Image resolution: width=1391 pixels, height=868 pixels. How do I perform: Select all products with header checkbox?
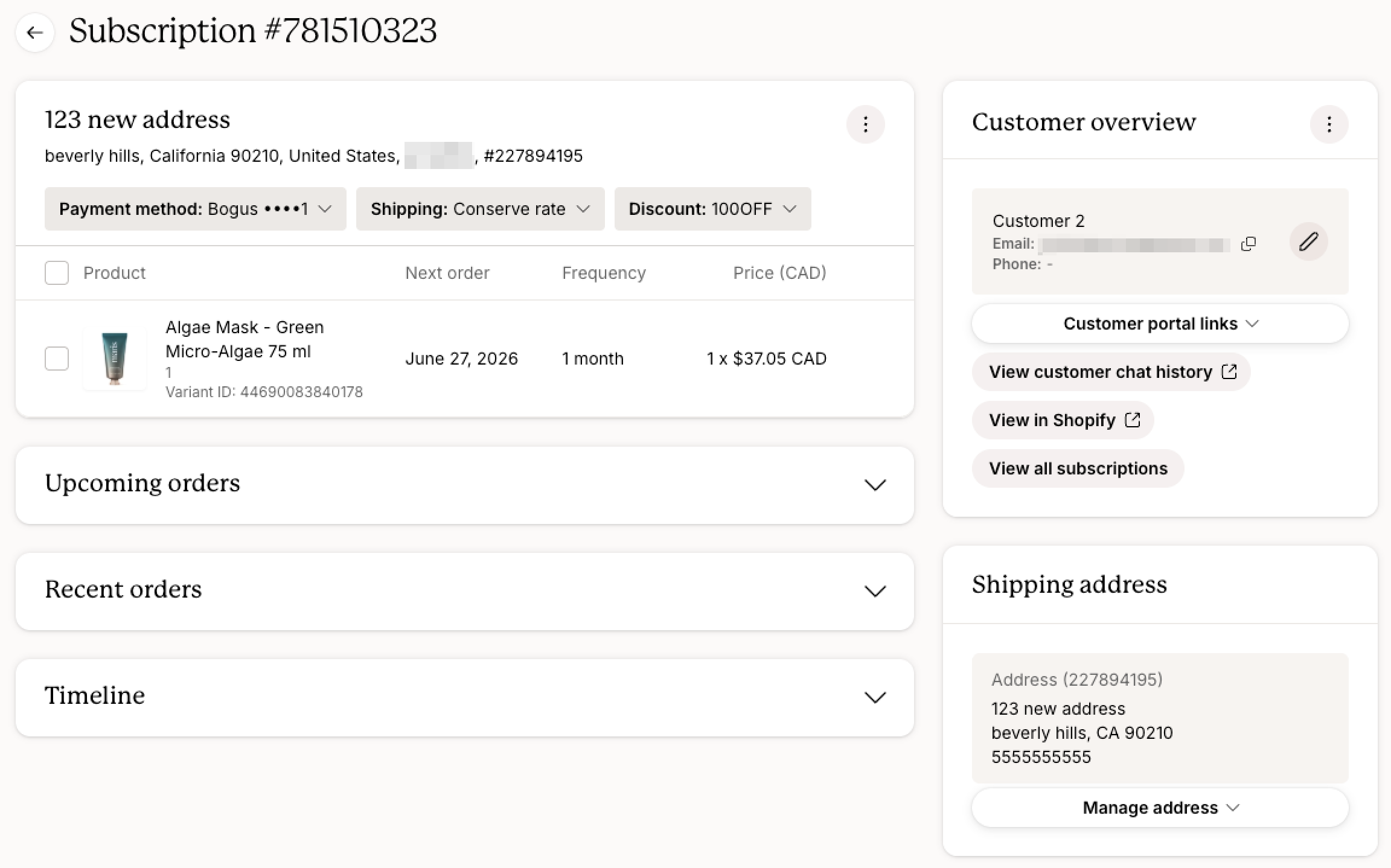(x=57, y=273)
